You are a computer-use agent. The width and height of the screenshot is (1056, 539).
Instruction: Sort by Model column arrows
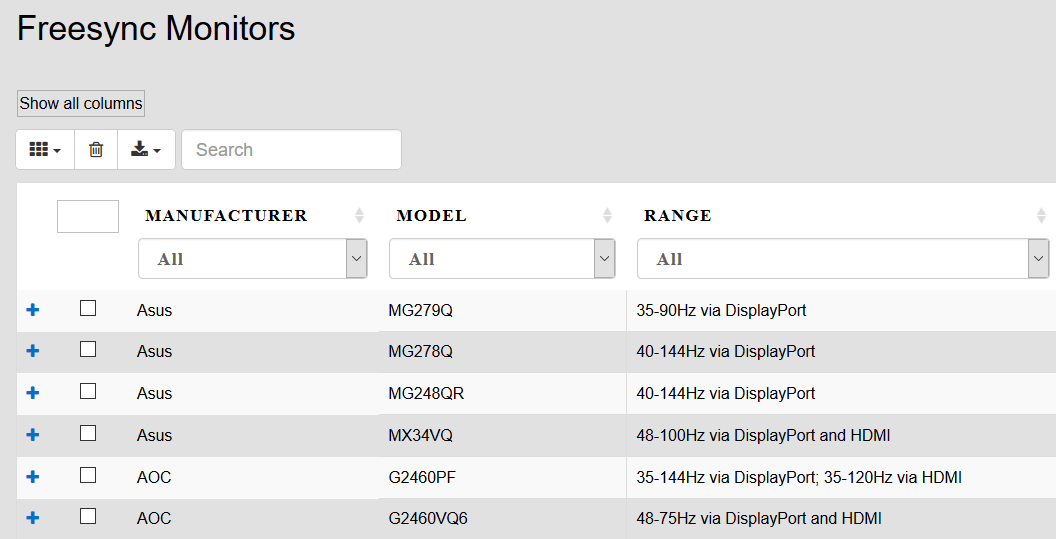[607, 216]
